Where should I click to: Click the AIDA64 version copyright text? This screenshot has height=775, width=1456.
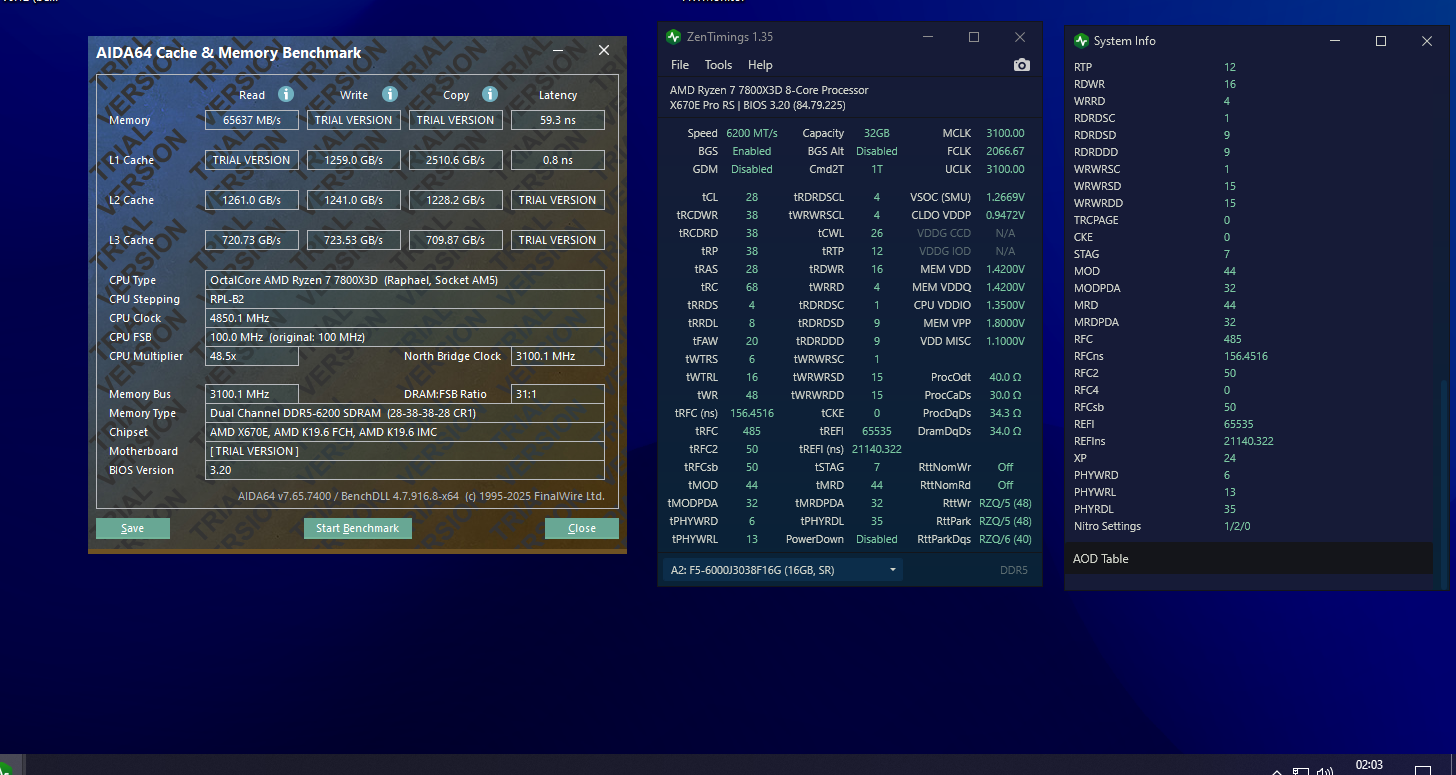point(421,496)
